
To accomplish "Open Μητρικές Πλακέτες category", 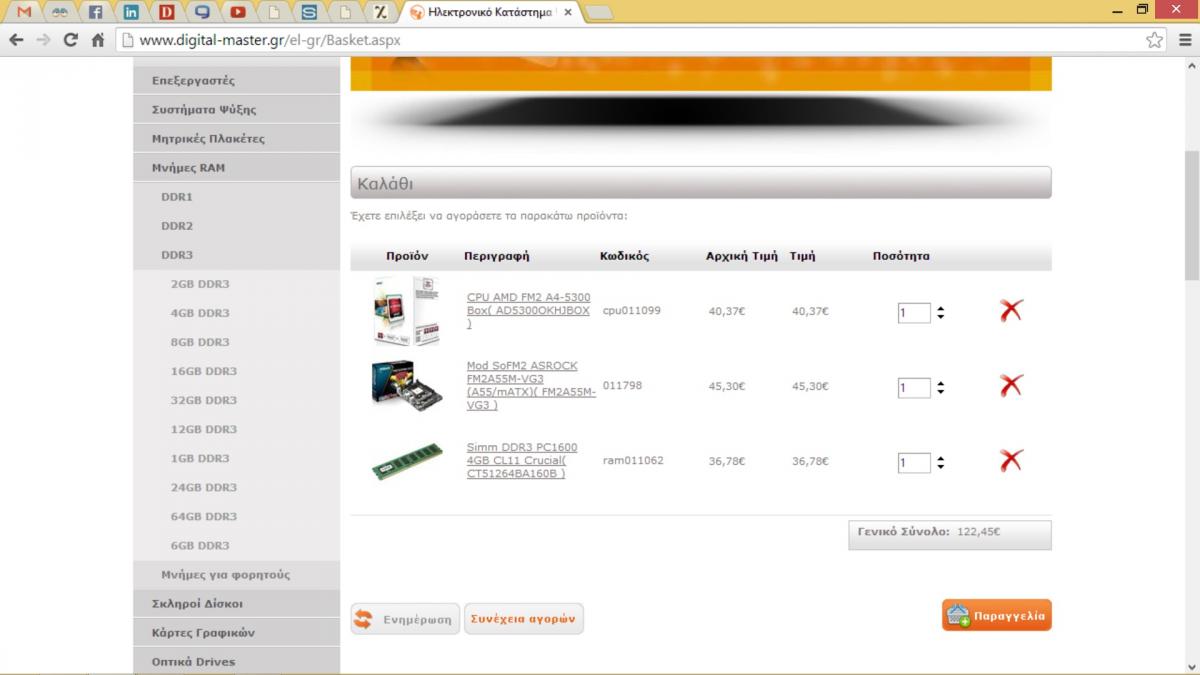I will tap(236, 138).
